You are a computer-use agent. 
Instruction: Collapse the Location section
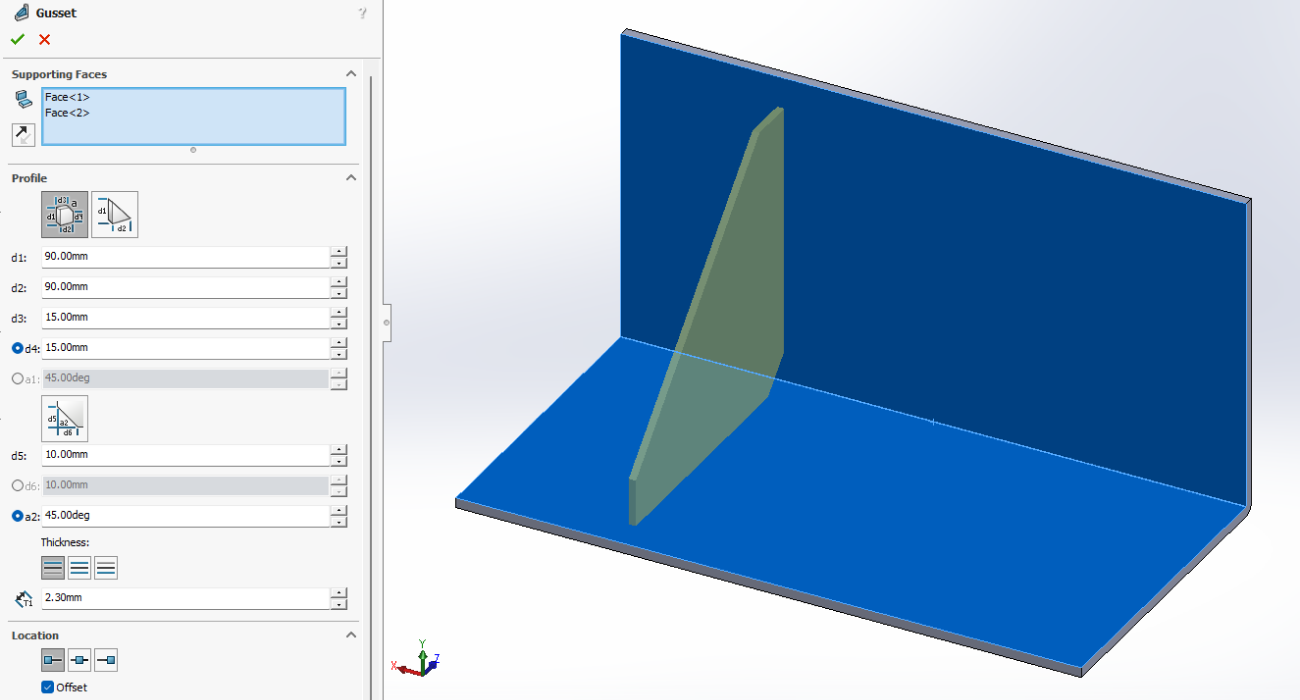point(351,635)
